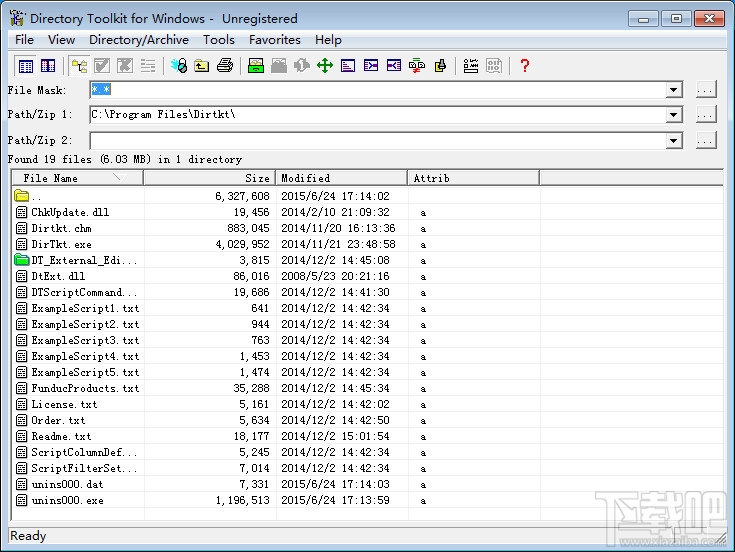Image resolution: width=735 pixels, height=552 pixels.
Task: Click the Path/Zip 2 input field
Action: pos(378,140)
